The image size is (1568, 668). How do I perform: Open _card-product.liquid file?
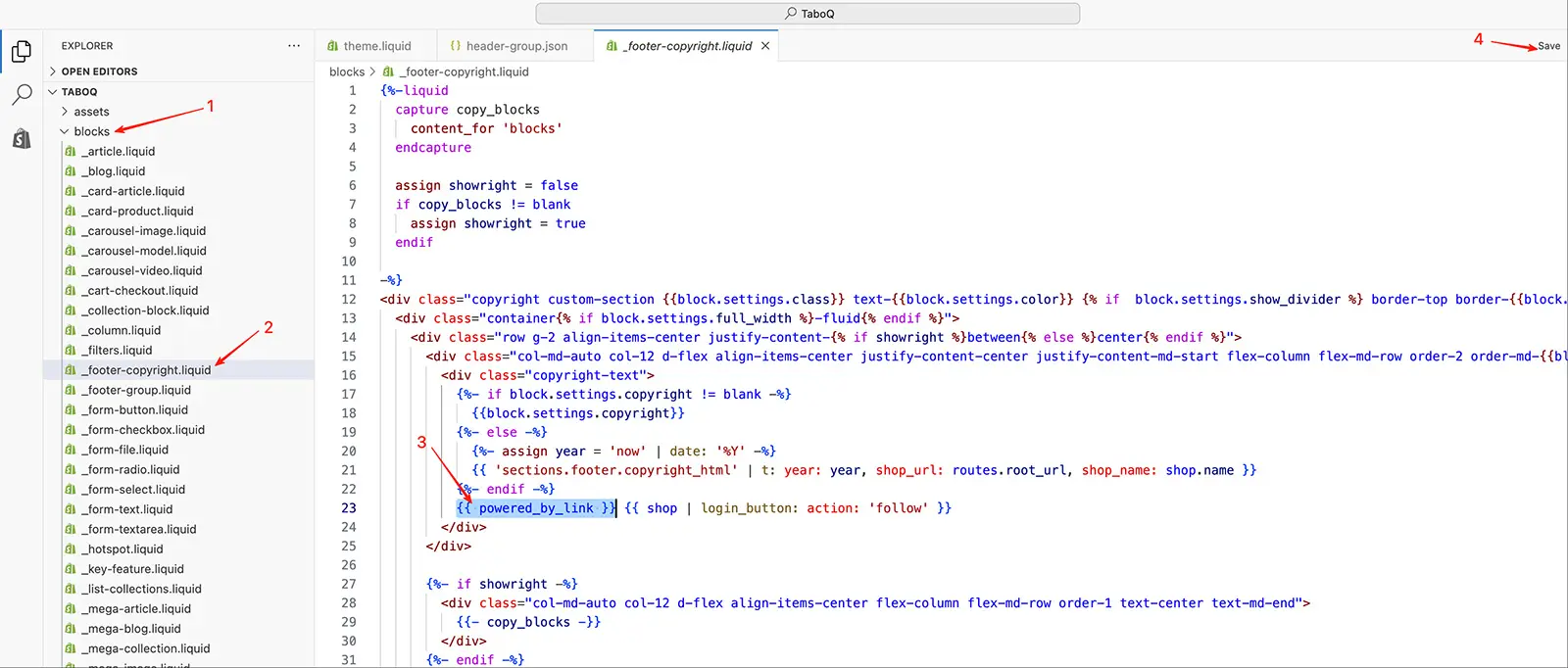(138, 211)
